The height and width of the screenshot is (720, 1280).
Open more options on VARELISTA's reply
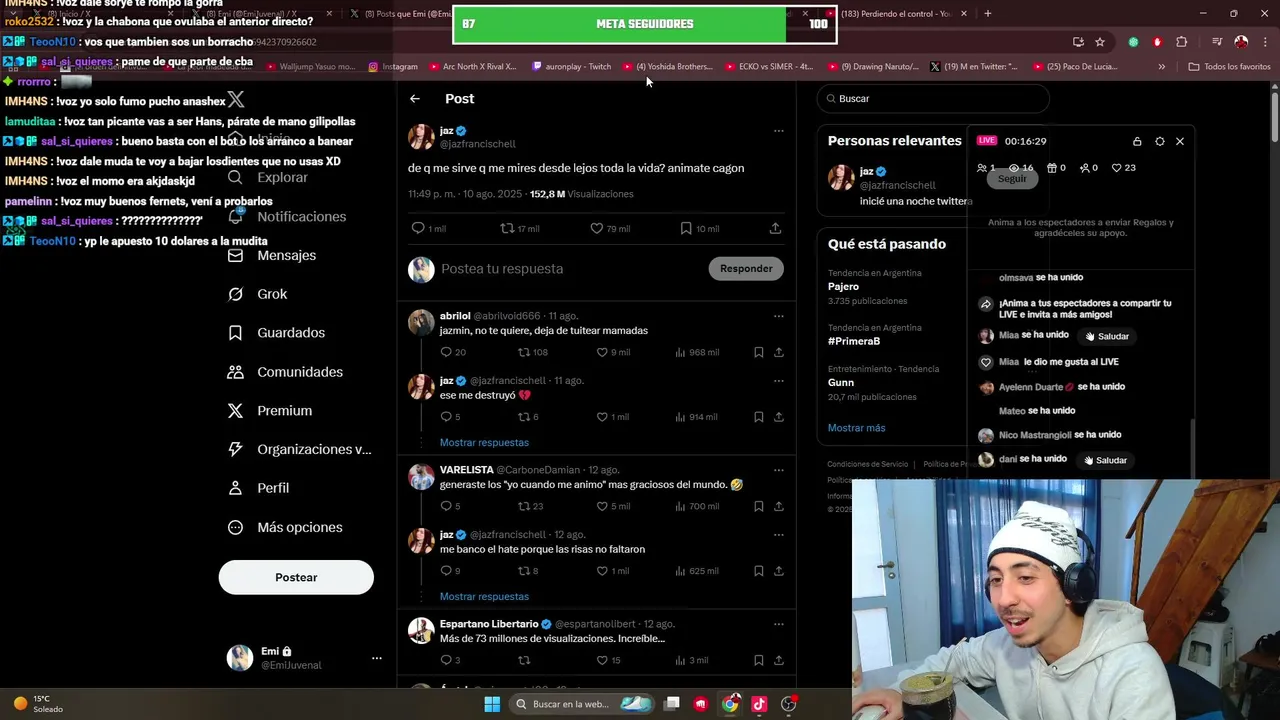tap(778, 470)
